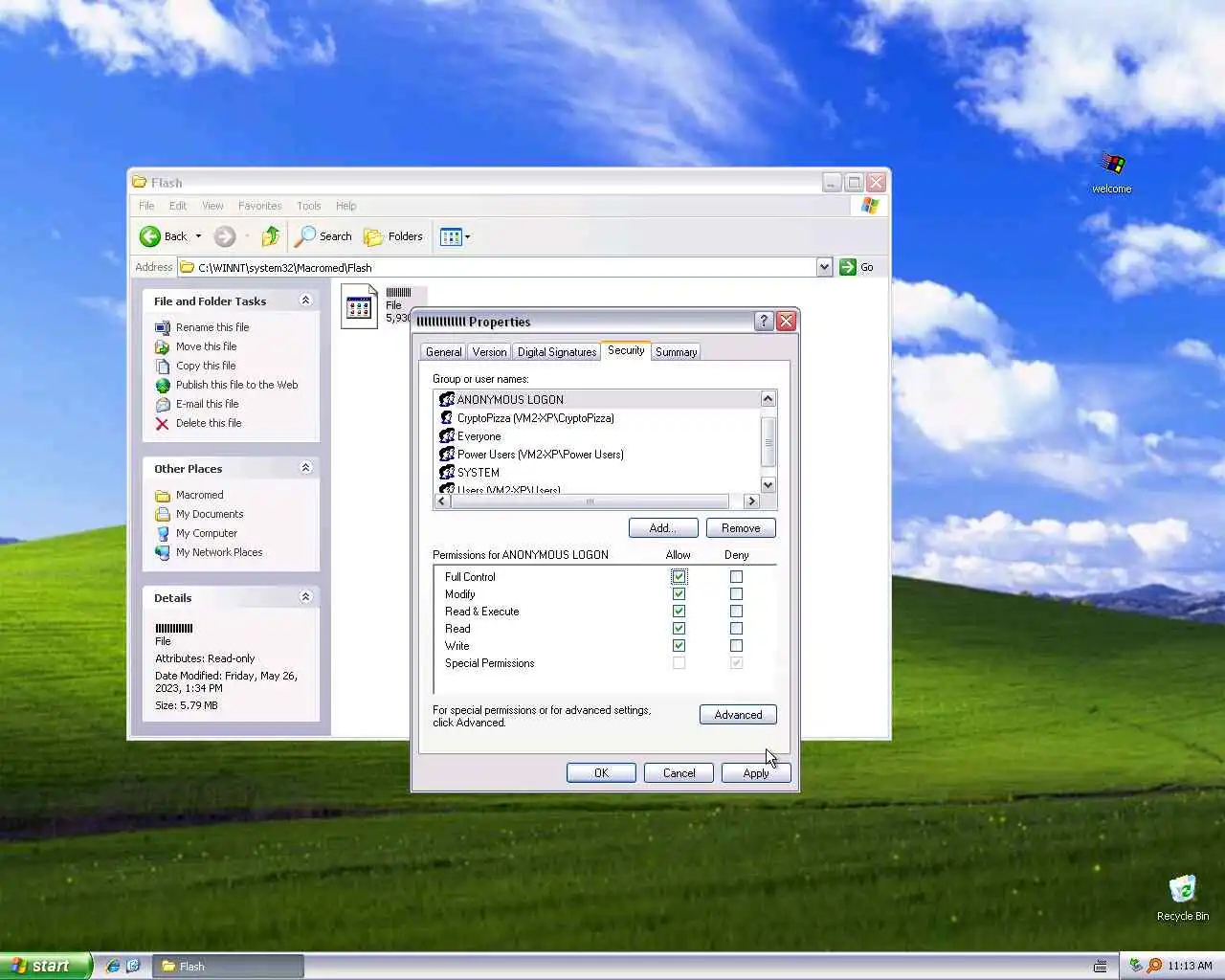
Task: Click Delete this file task
Action: click(208, 423)
